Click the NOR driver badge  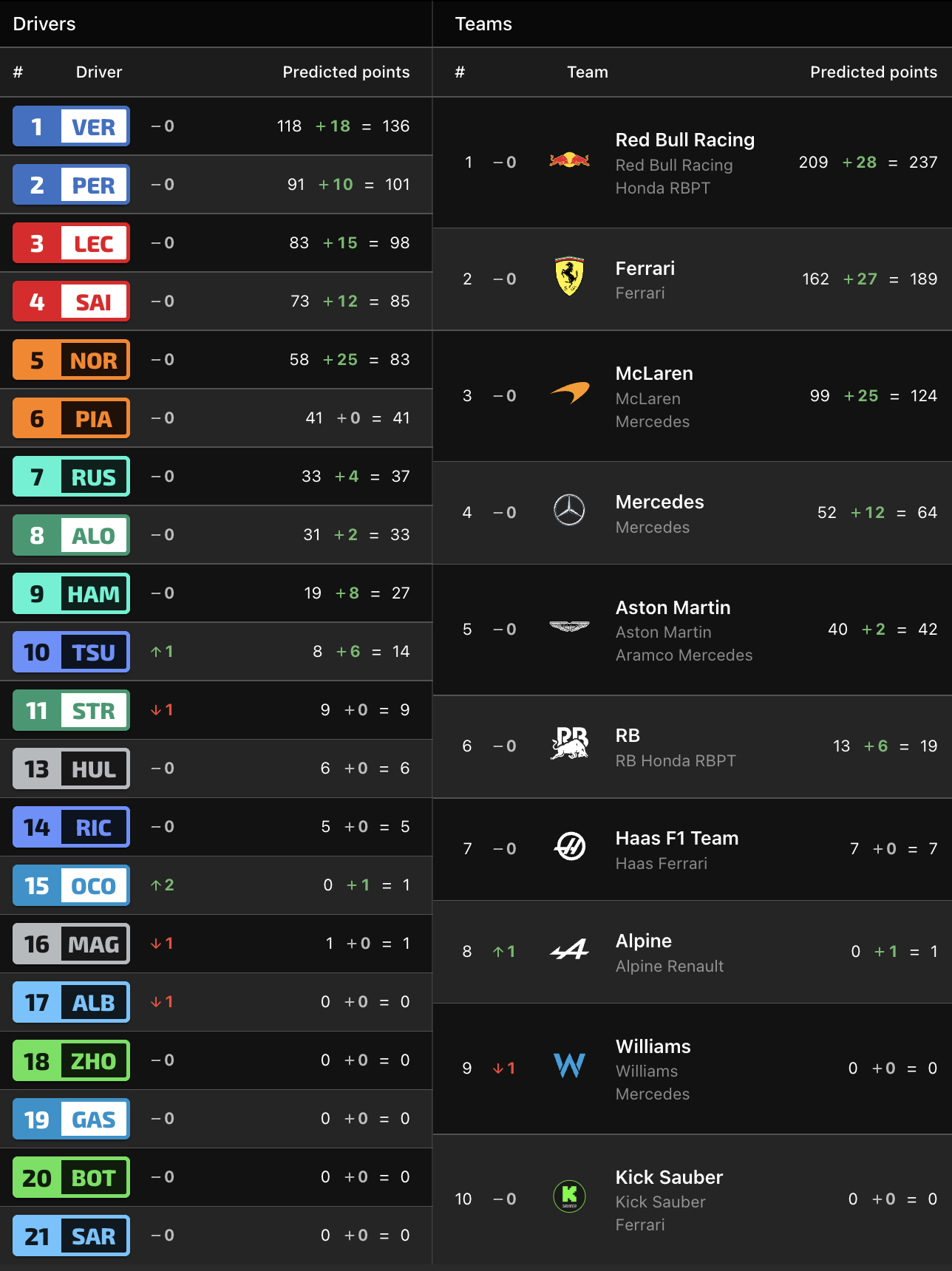[x=72, y=360]
